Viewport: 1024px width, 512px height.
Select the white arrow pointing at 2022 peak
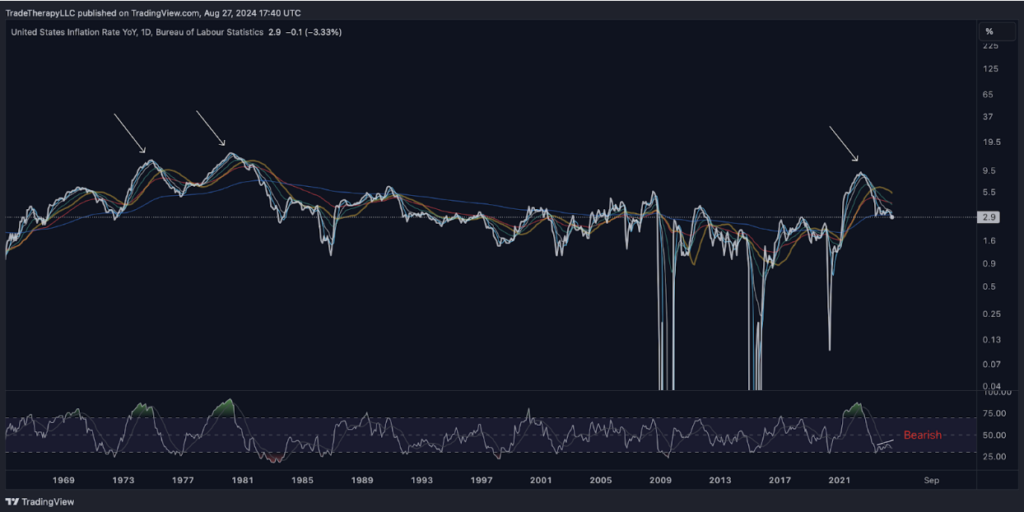click(842, 143)
